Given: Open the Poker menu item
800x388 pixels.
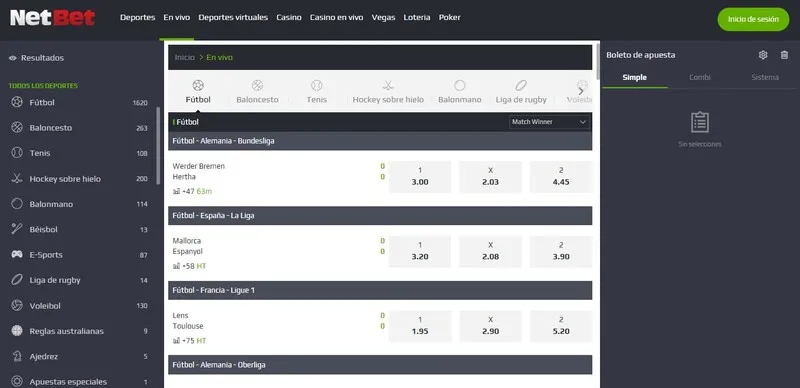Looking at the screenshot, I should 449,17.
